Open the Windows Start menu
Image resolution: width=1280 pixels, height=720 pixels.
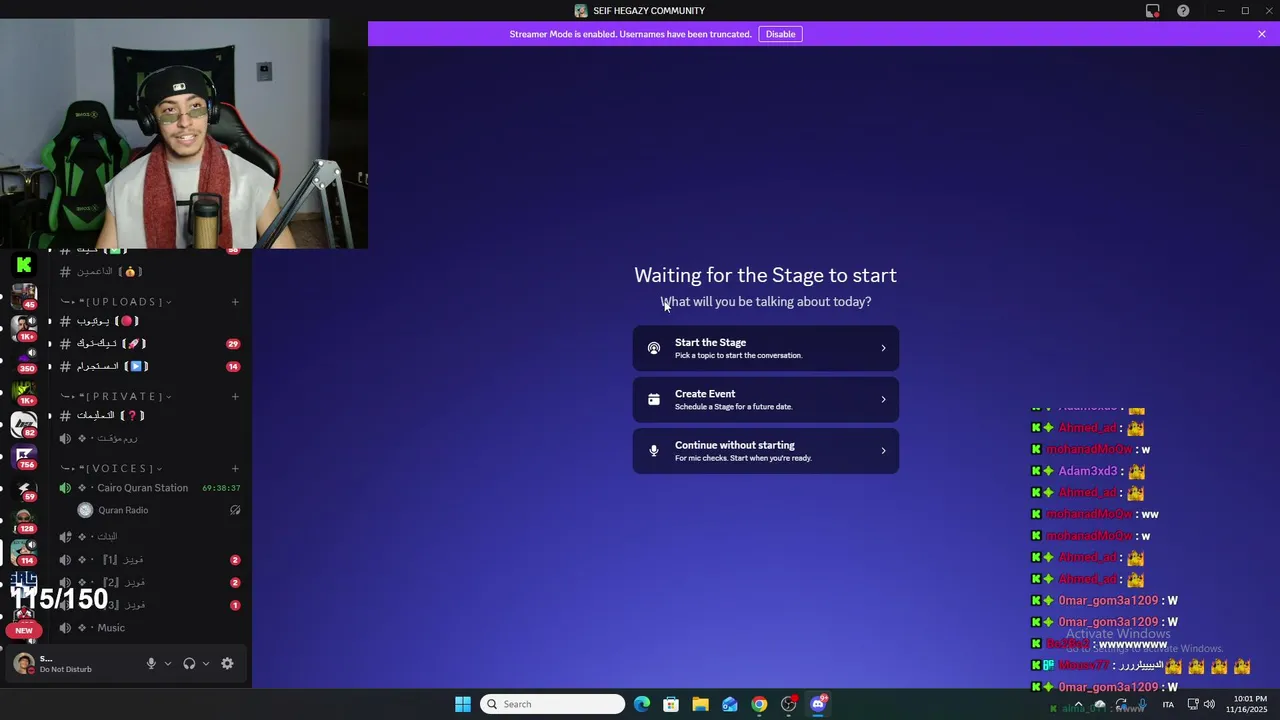tap(463, 704)
